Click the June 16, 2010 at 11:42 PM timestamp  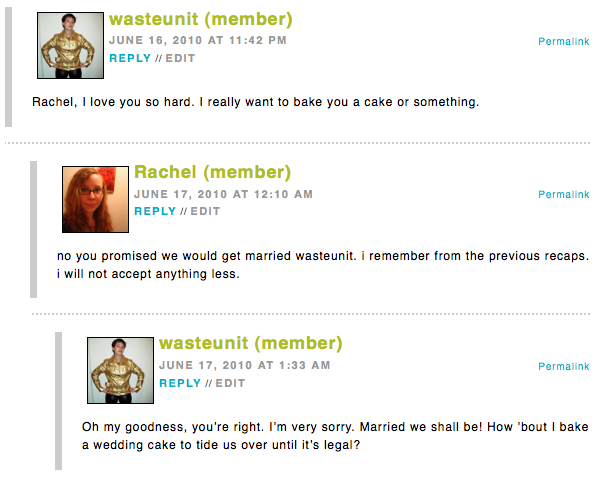198,41
